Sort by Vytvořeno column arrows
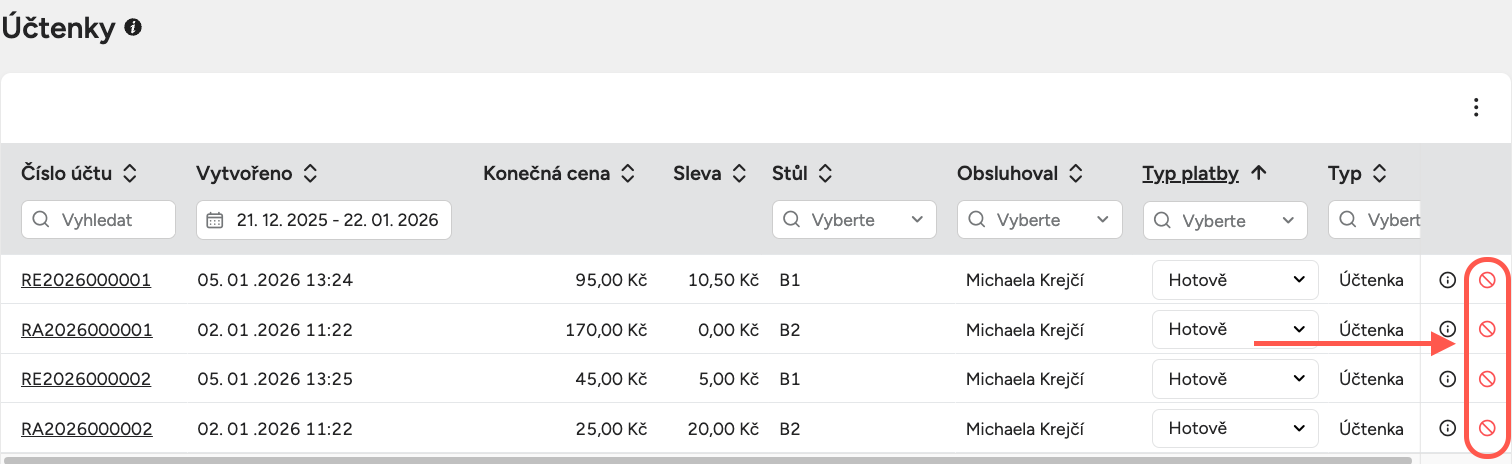The width and height of the screenshot is (1512, 464). tap(310, 174)
